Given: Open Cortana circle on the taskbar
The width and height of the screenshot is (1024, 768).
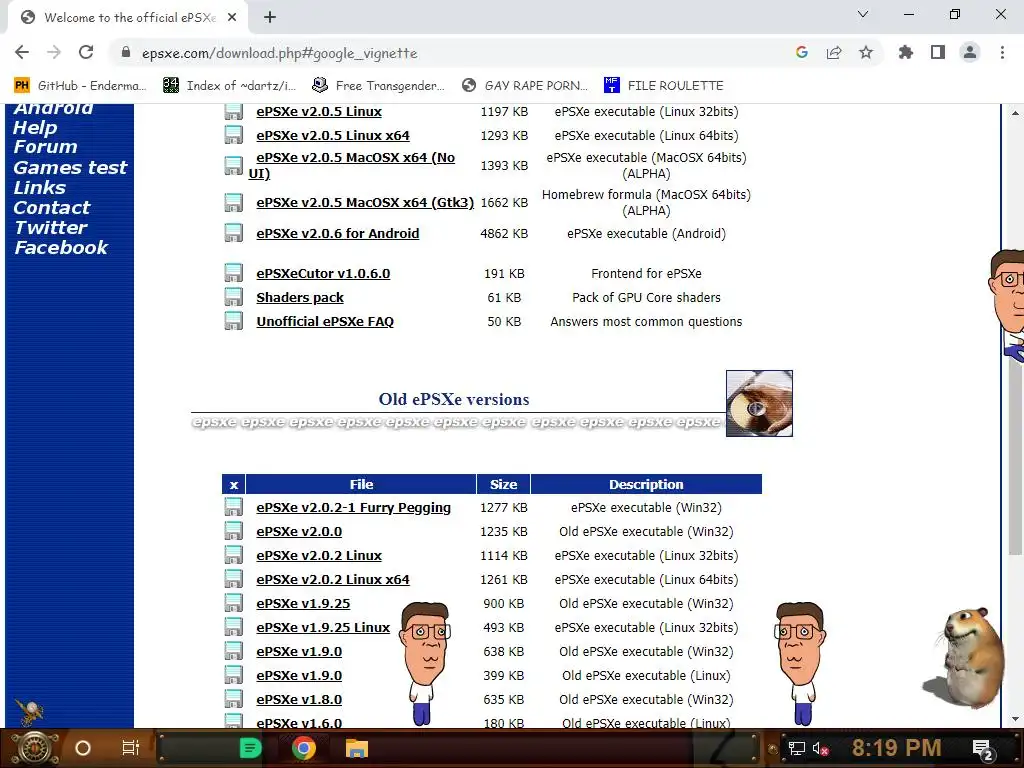Looking at the screenshot, I should (83, 748).
